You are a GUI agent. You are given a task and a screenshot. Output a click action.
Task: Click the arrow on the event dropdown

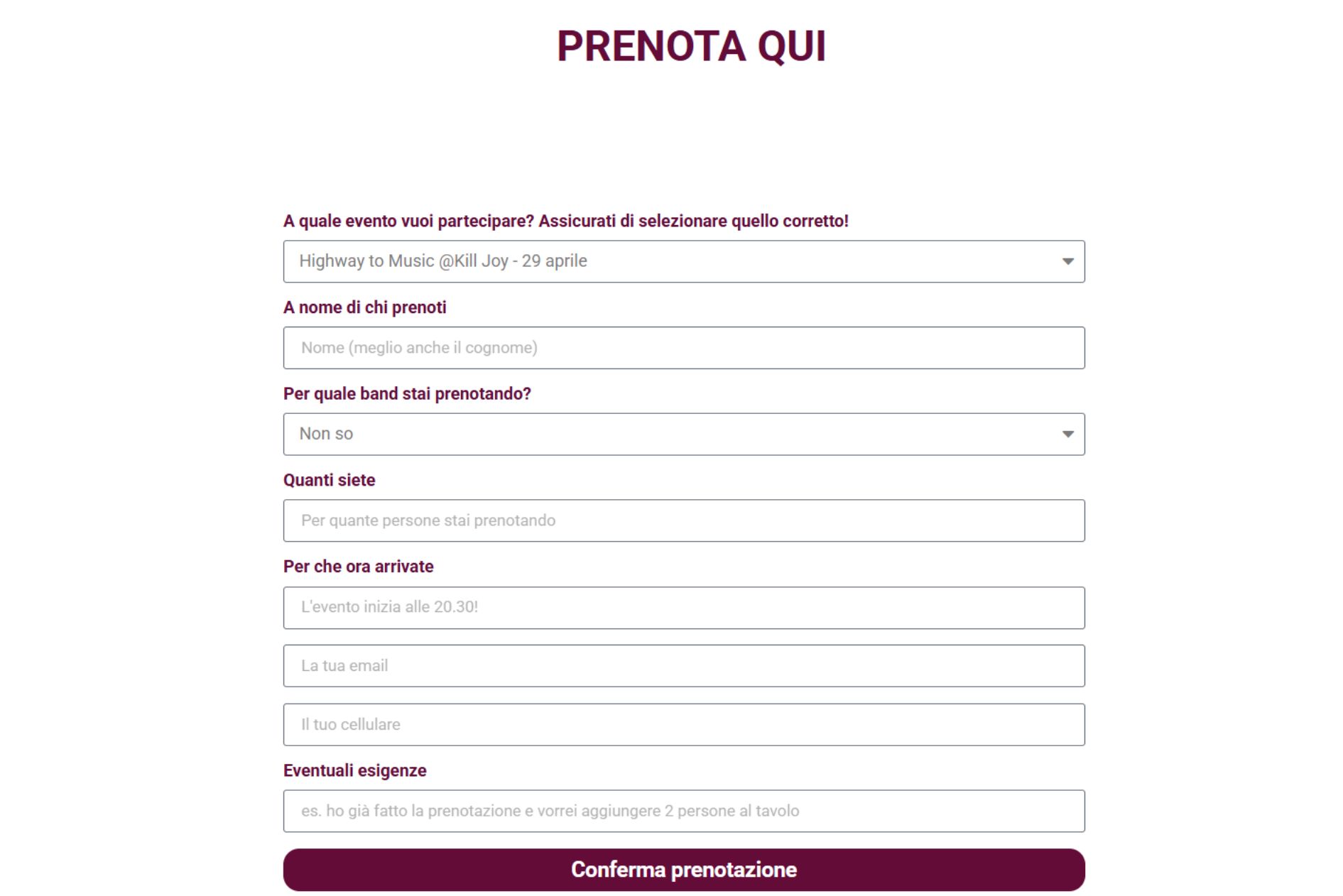[x=1067, y=261]
